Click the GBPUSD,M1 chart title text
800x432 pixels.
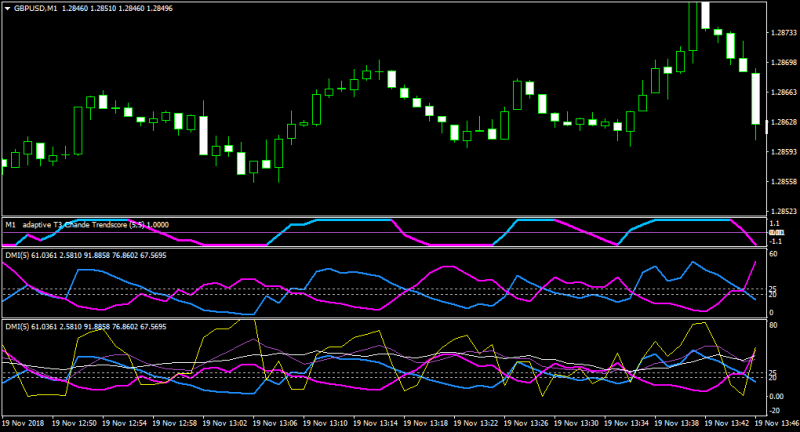coord(36,9)
